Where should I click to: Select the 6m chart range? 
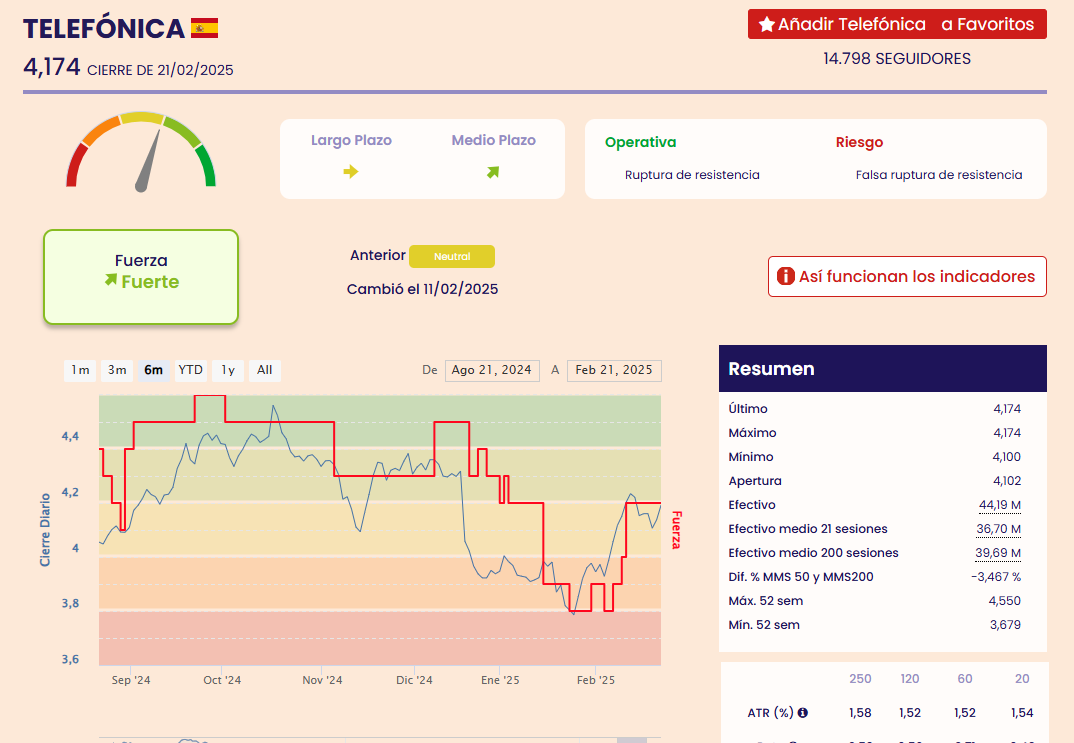(x=153, y=370)
